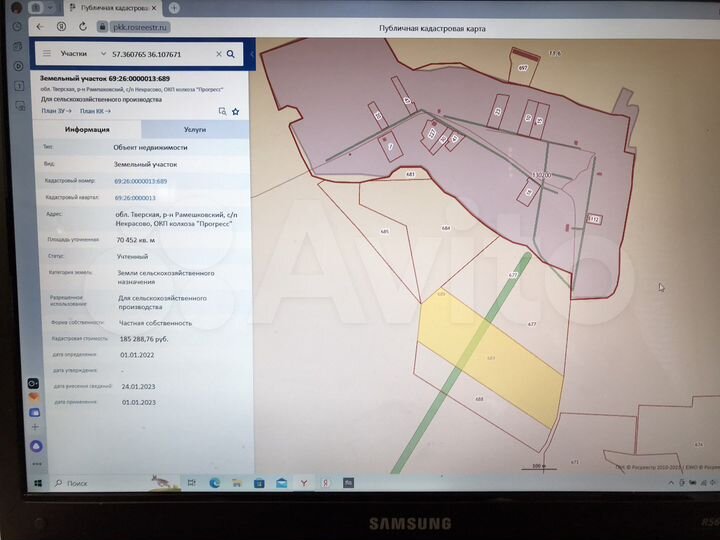The image size is (720, 540).
Task: Open a new browser tab
Action: [x=174, y=8]
